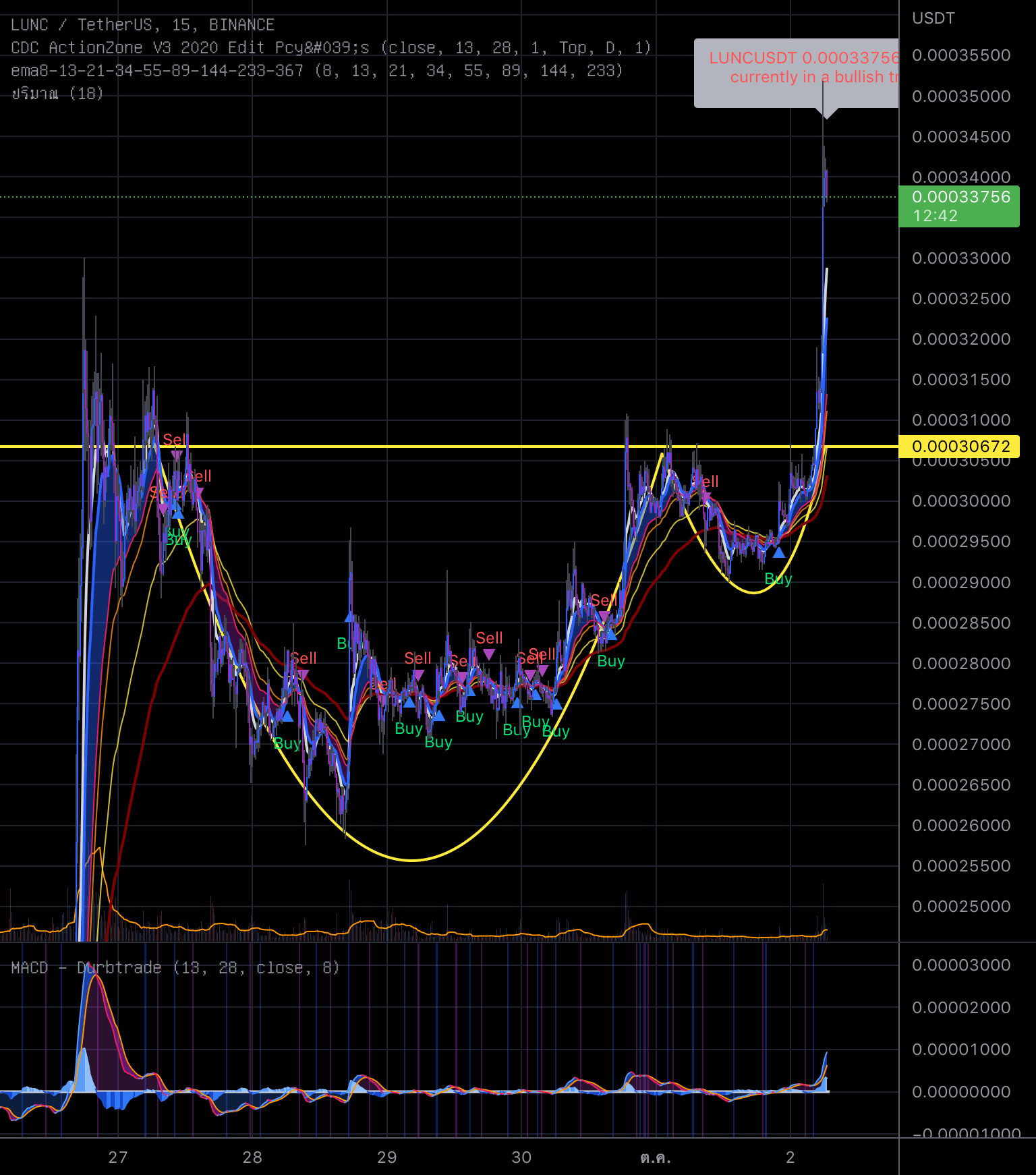Click the MACD axis value 0.00002000
Image resolution: width=1036 pixels, height=1175 pixels.
[x=961, y=1008]
